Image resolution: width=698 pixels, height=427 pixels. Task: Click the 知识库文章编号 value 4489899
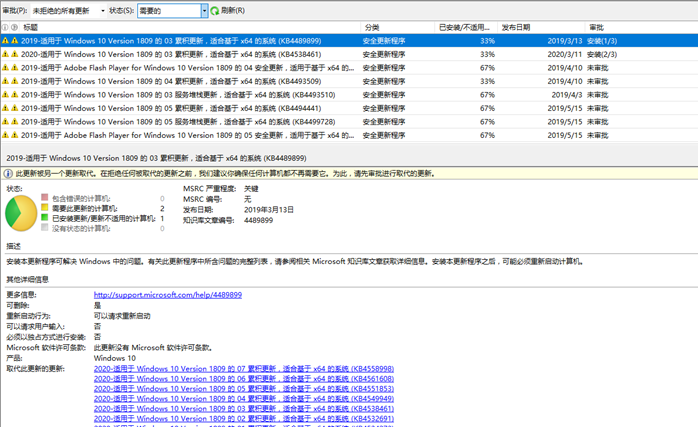[258, 220]
